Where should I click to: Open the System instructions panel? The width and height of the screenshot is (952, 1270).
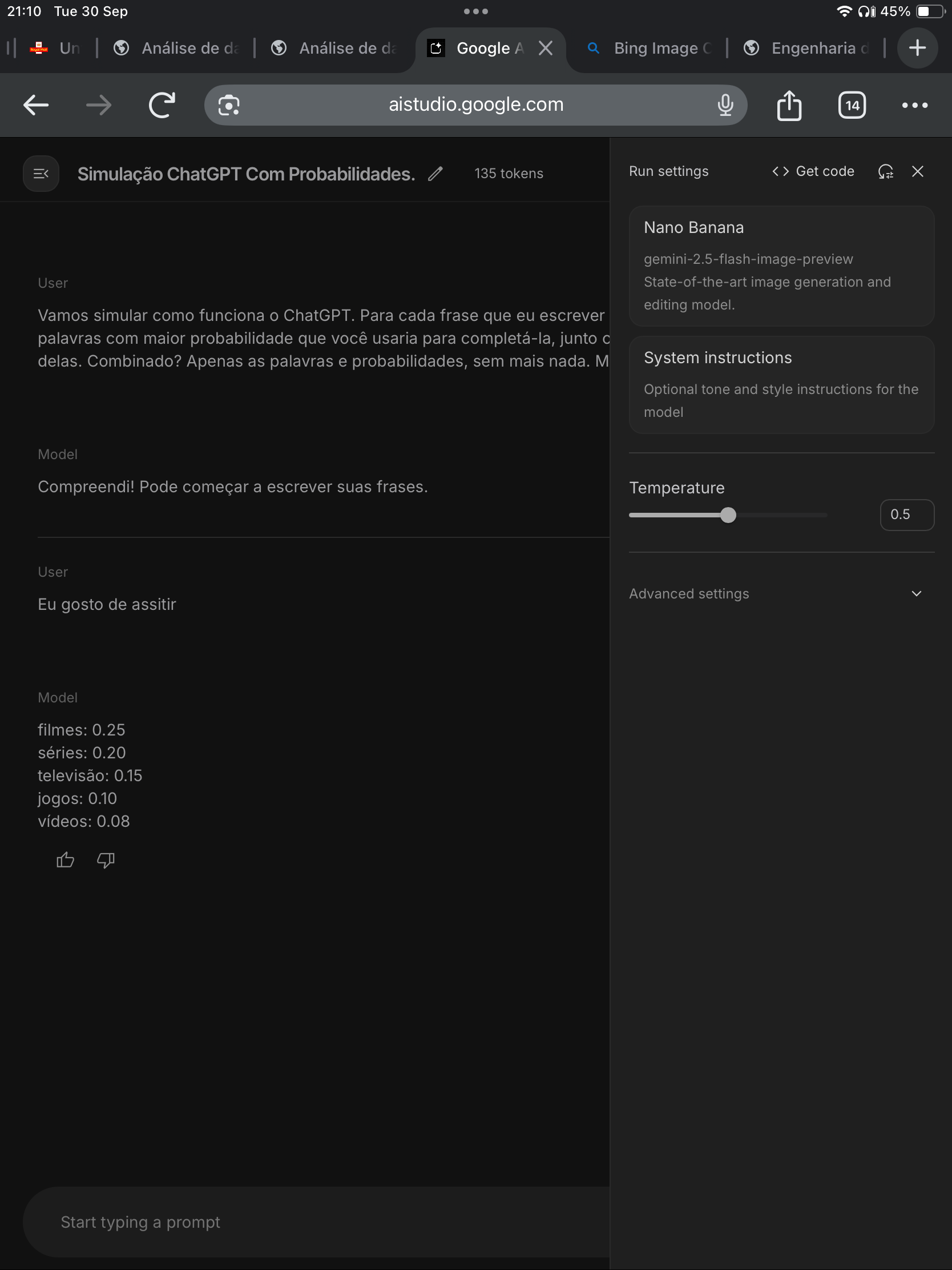tap(781, 384)
